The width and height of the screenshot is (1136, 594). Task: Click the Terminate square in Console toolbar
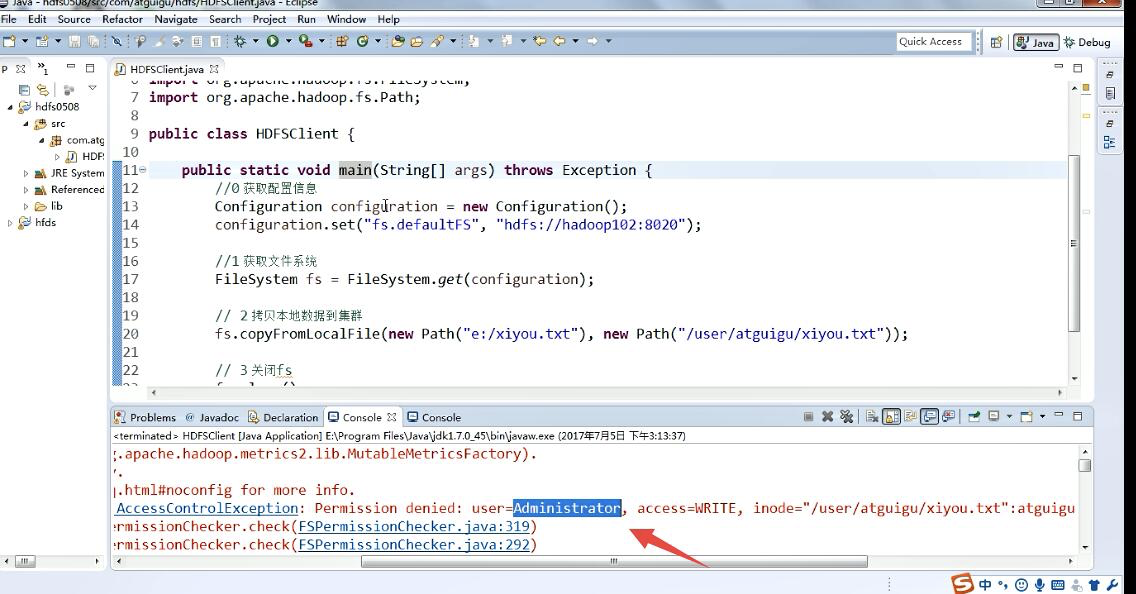point(809,417)
